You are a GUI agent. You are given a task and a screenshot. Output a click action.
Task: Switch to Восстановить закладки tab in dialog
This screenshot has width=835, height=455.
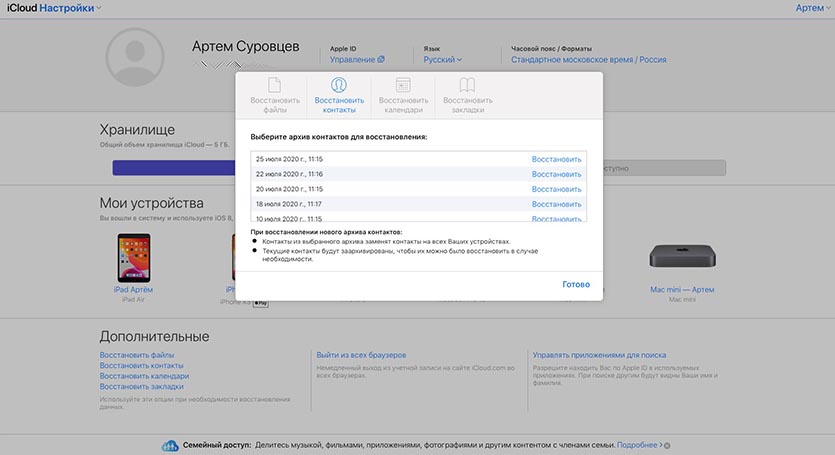(468, 95)
